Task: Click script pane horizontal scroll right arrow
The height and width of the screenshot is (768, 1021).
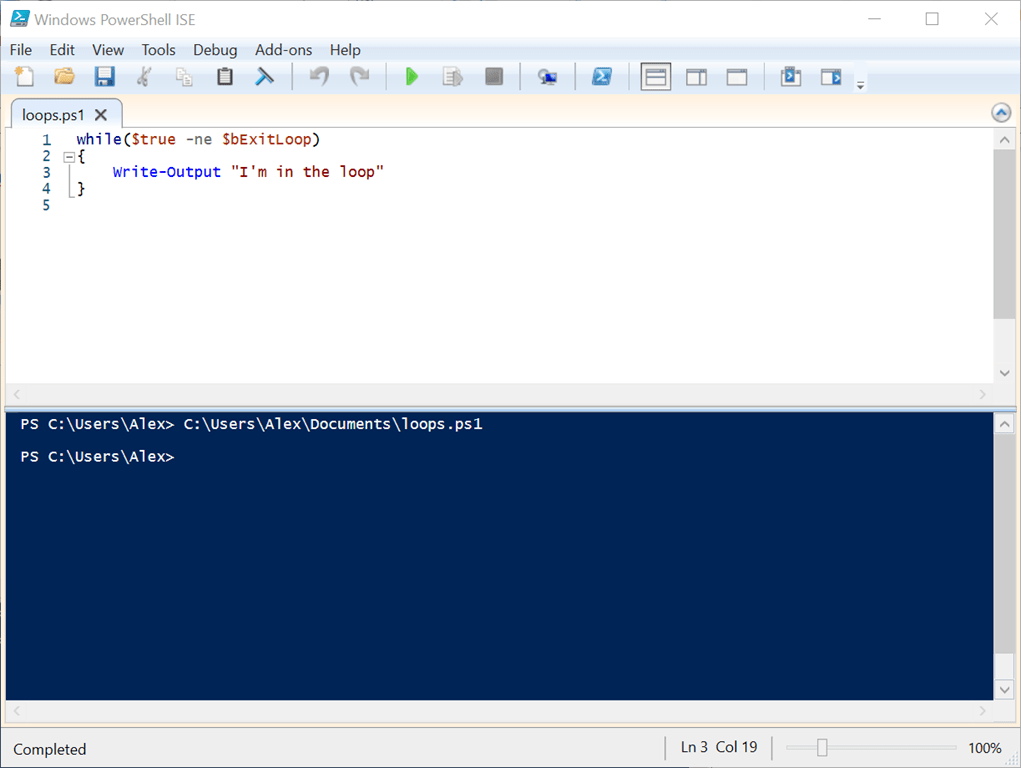Action: tap(983, 394)
